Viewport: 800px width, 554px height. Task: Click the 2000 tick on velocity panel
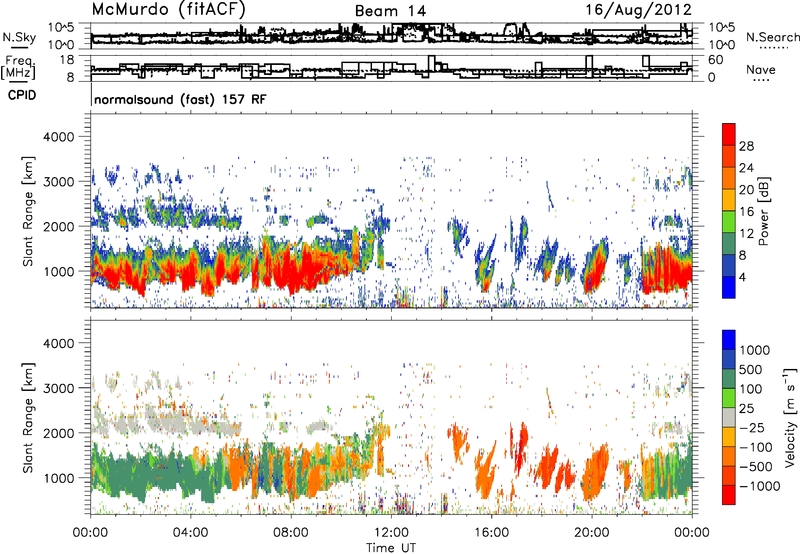coord(58,433)
